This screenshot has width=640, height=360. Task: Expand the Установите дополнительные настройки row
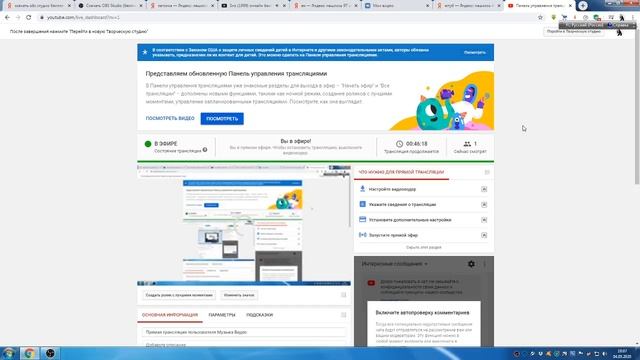484,220
